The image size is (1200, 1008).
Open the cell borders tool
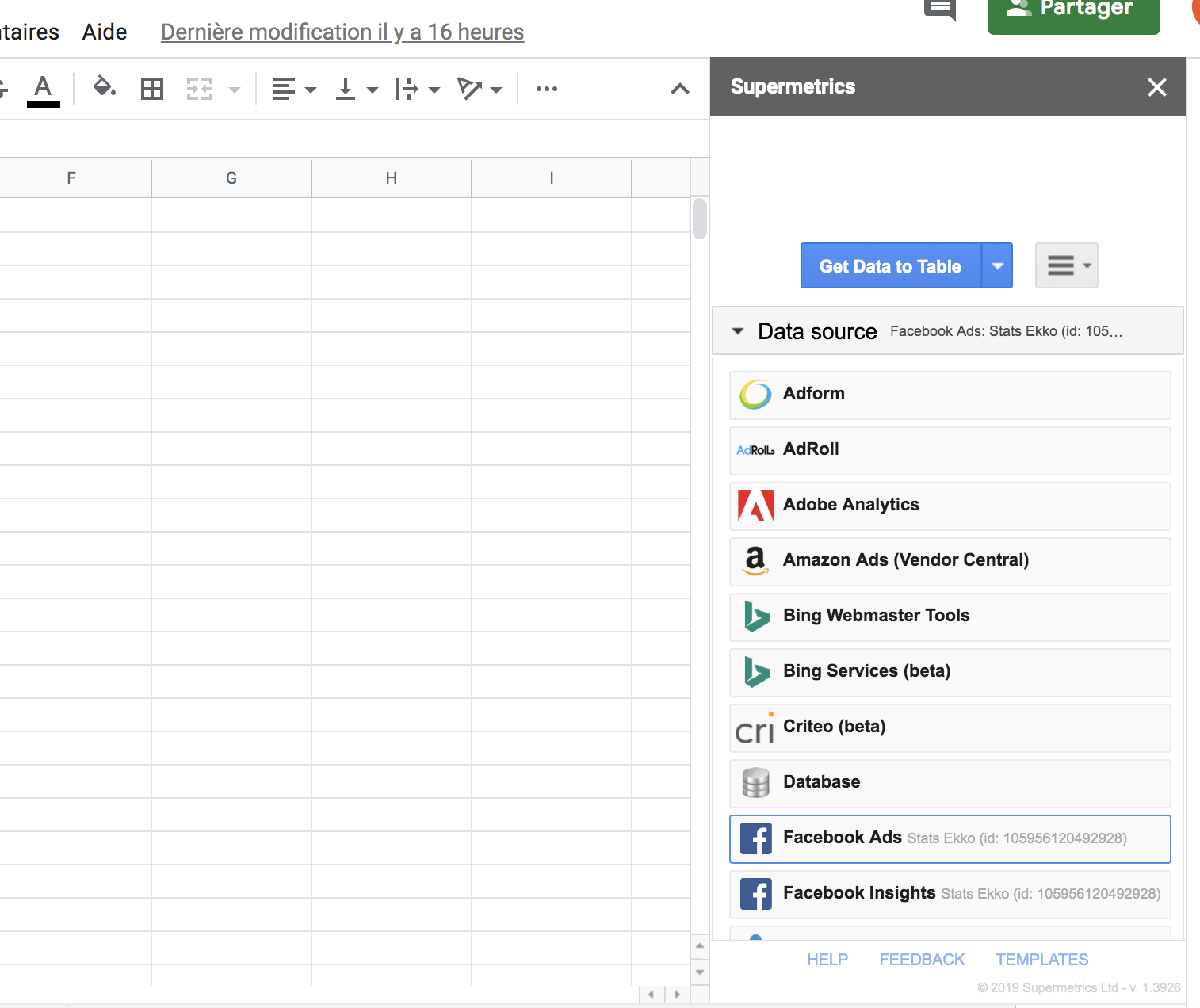(152, 89)
